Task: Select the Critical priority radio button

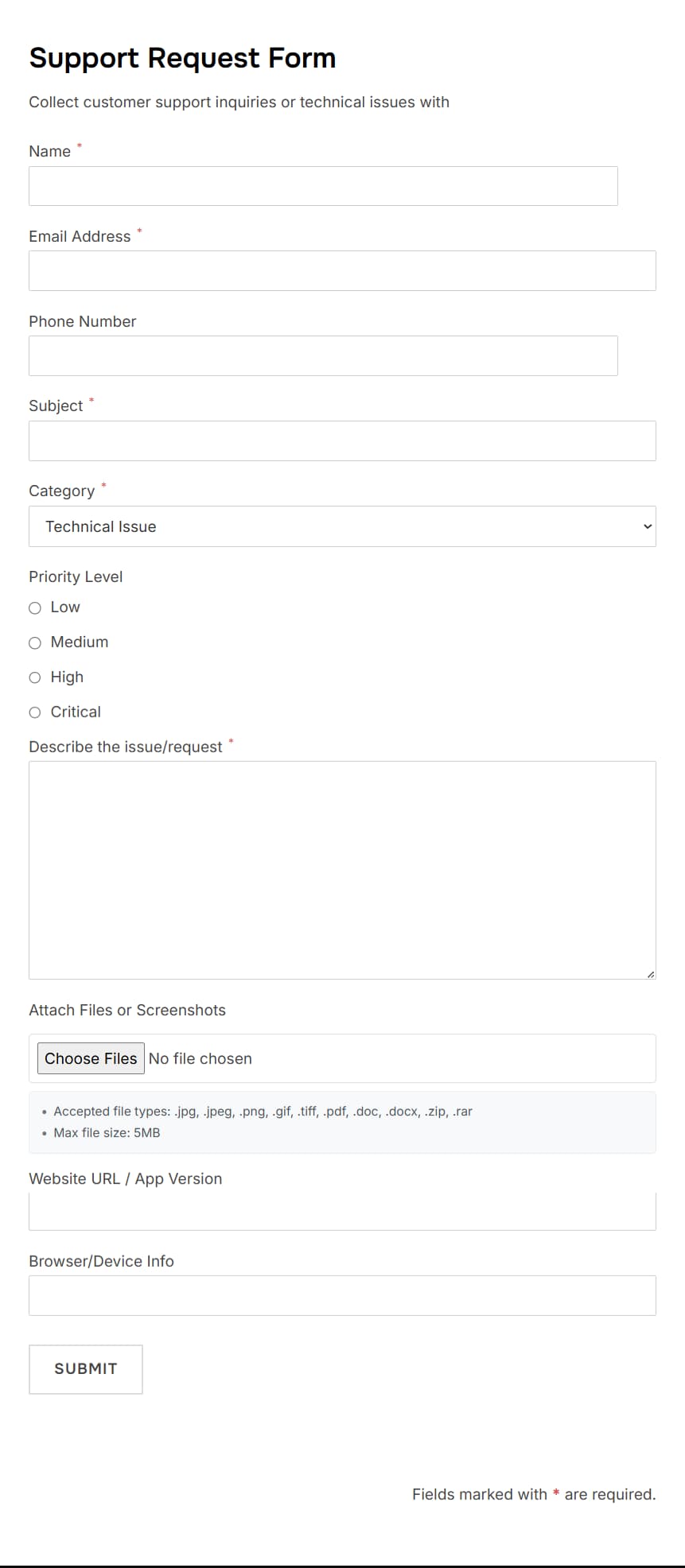Action: (x=35, y=712)
